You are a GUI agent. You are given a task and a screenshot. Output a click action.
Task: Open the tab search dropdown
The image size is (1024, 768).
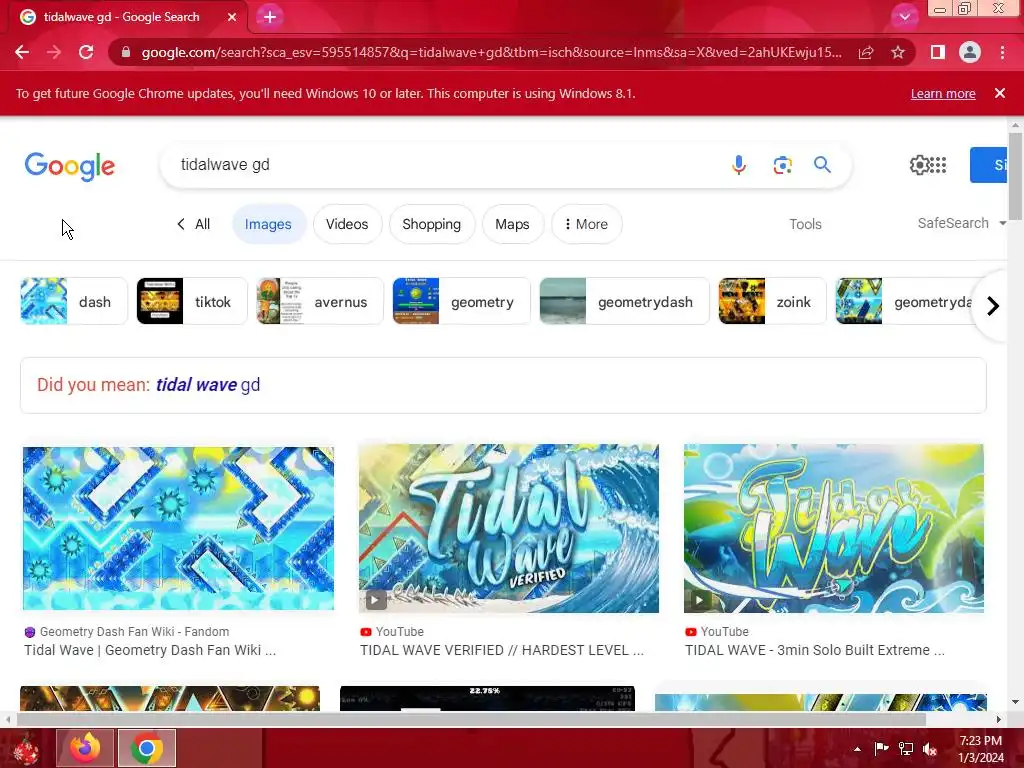point(905,17)
